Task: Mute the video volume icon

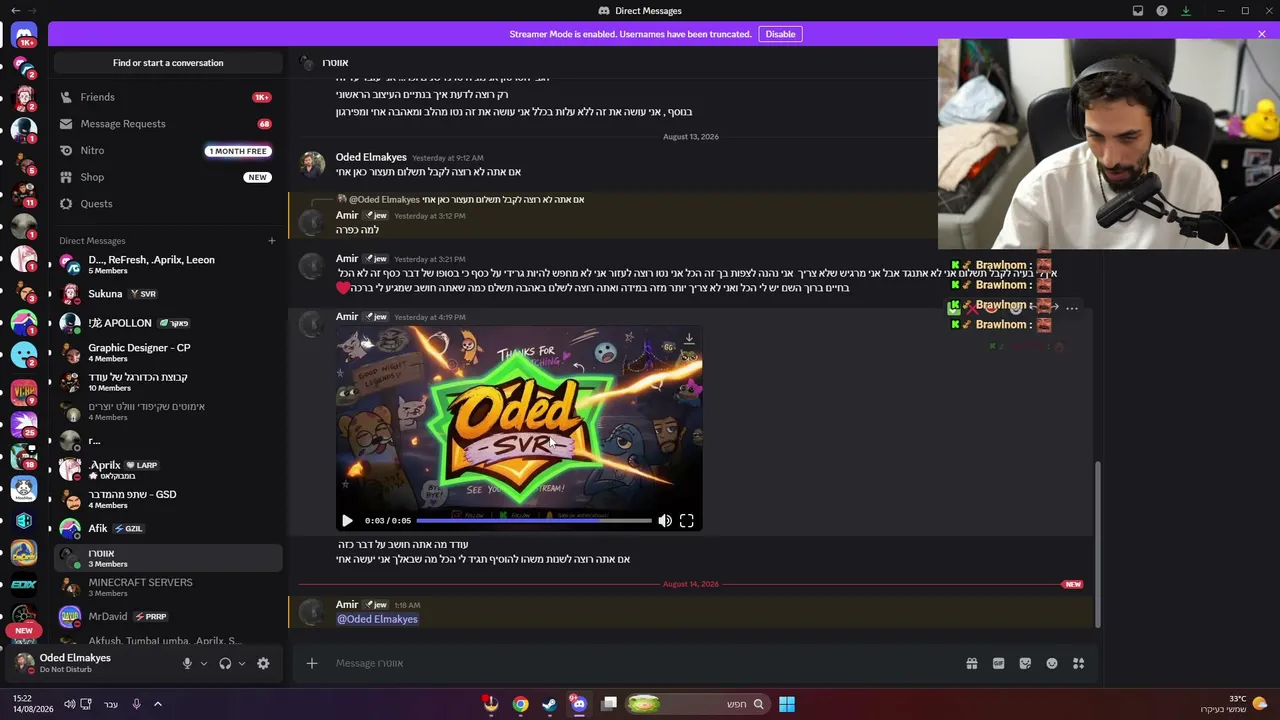Action: 665,521
